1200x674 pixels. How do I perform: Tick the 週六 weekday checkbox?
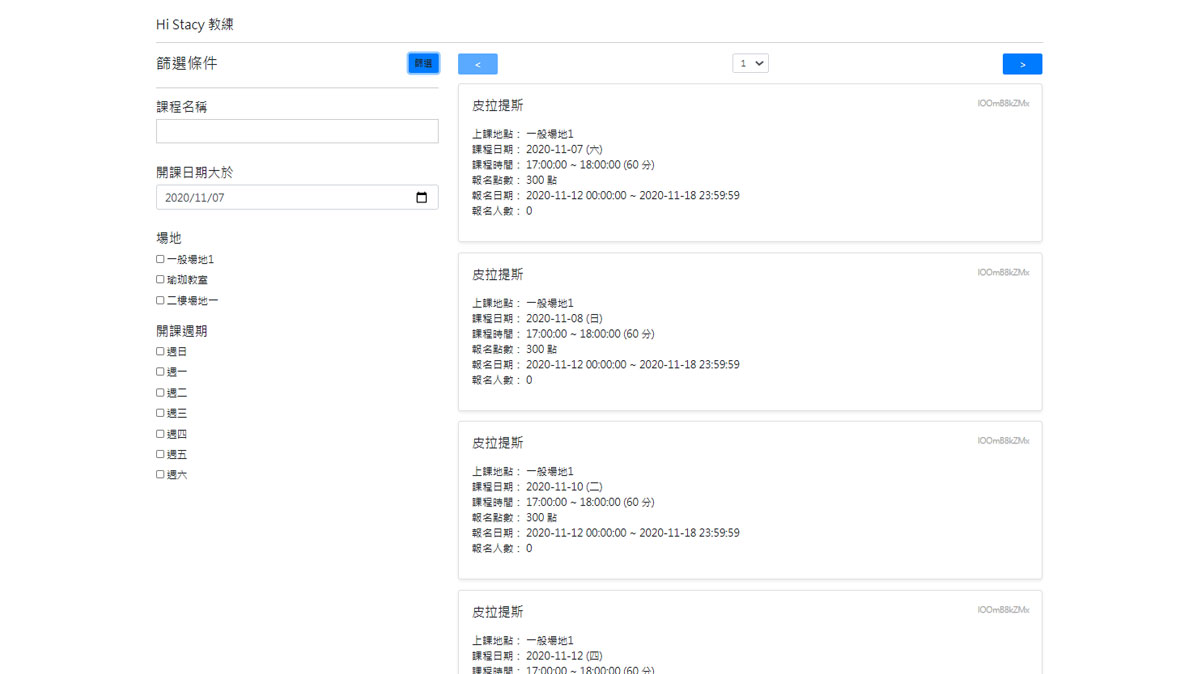pos(160,475)
